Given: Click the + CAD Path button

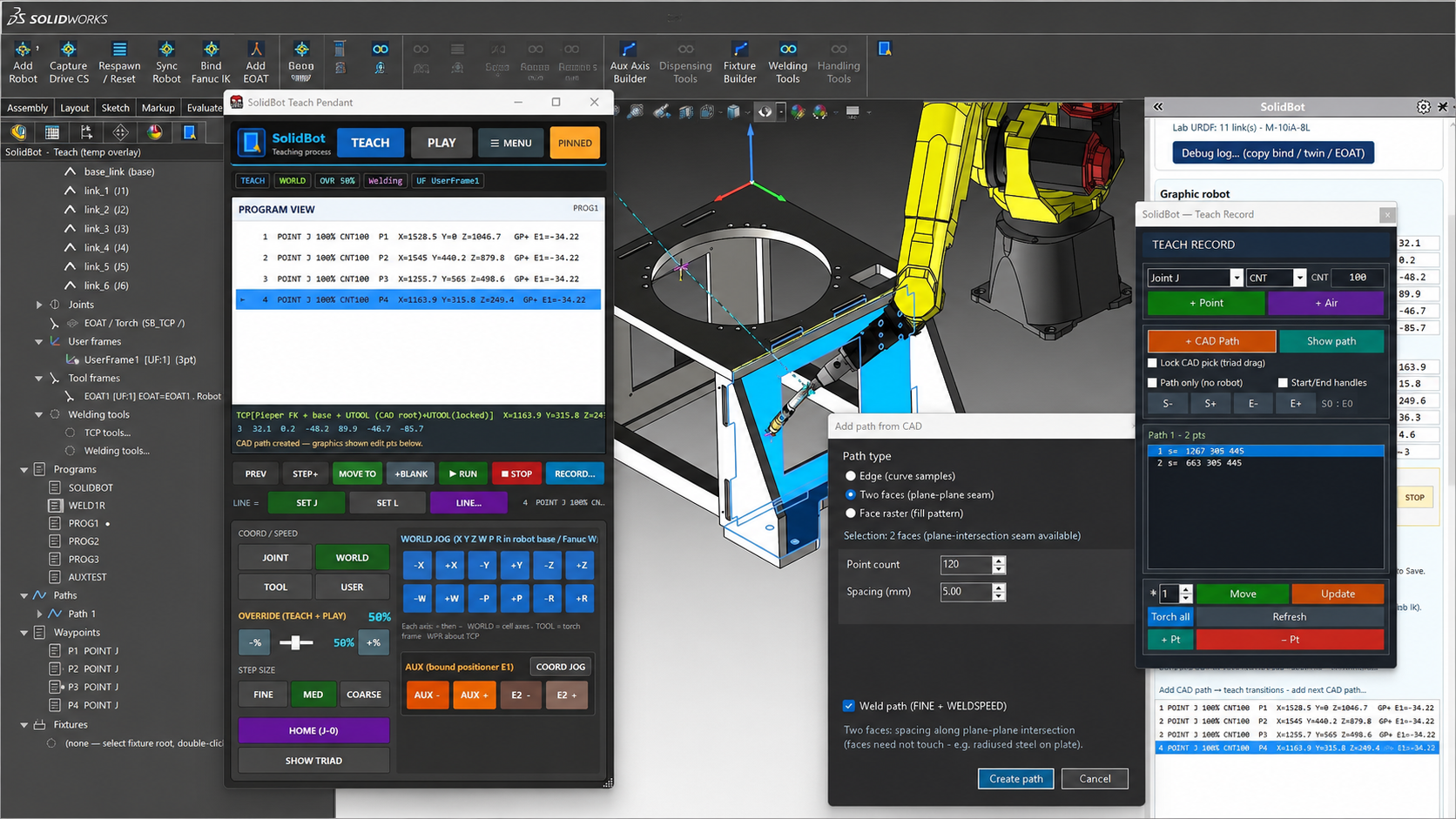Looking at the screenshot, I should click(x=1211, y=341).
